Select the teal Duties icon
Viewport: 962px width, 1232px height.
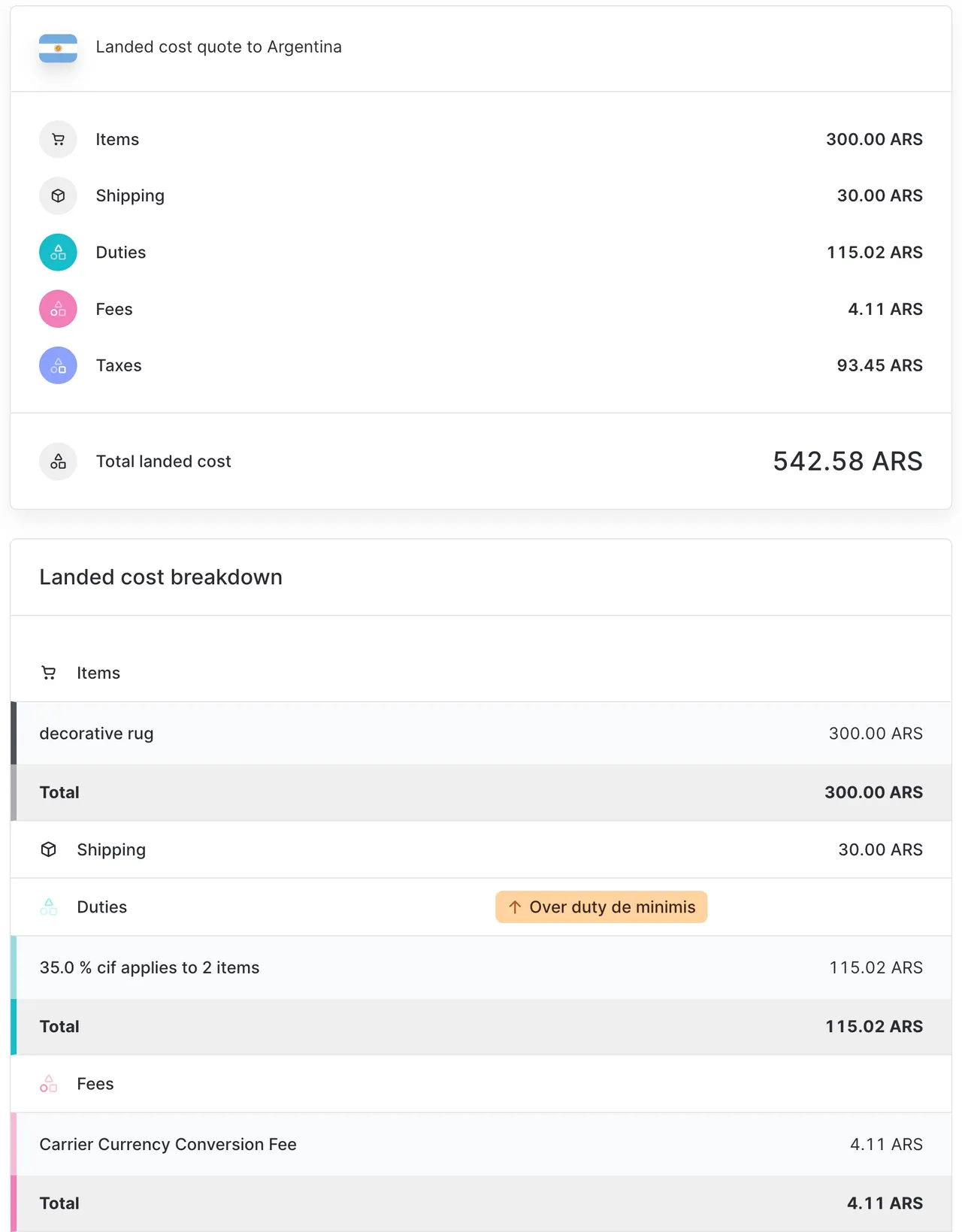[x=58, y=252]
